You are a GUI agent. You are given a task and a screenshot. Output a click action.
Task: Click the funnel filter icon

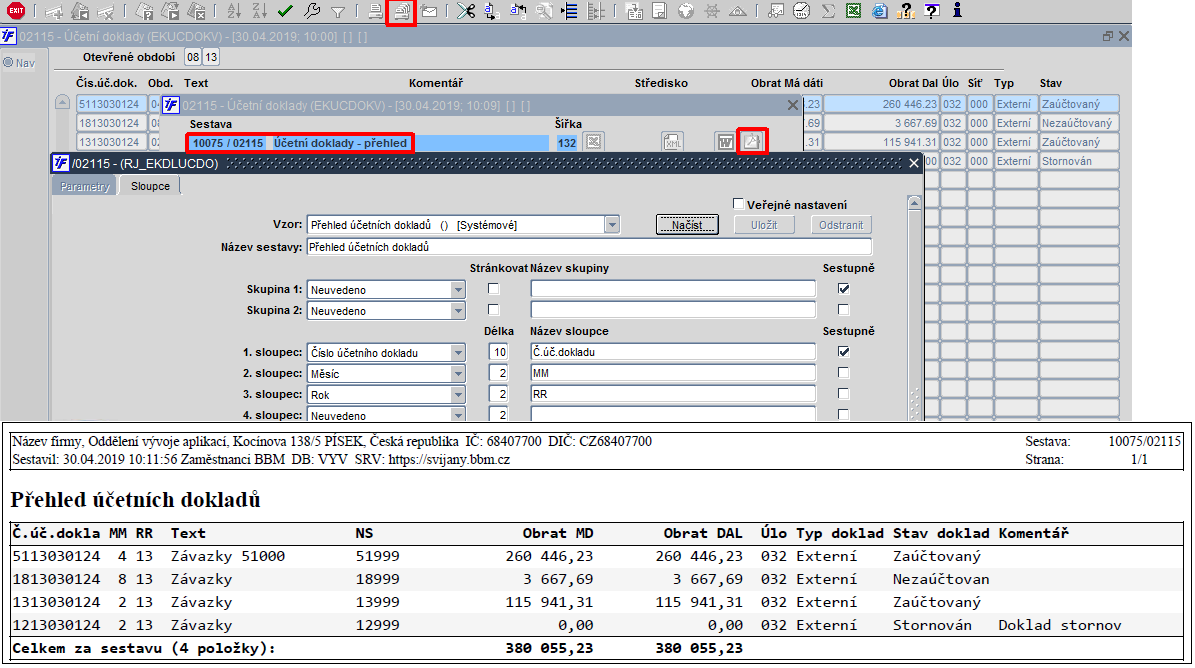[338, 11]
